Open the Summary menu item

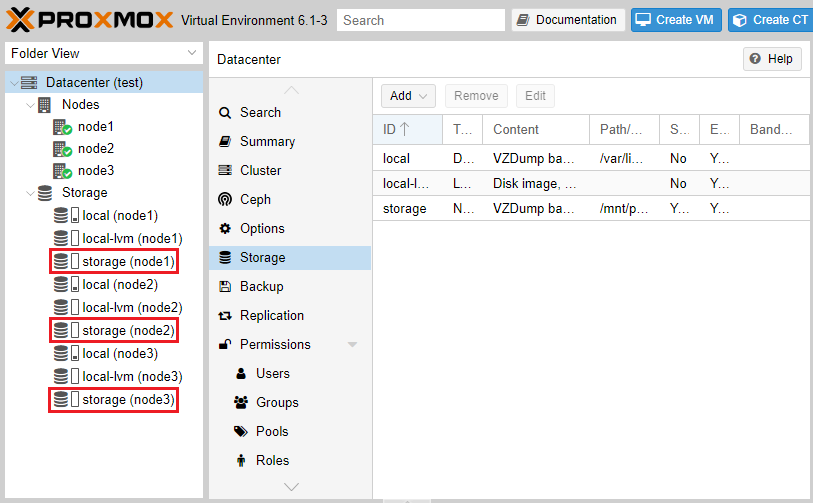(x=267, y=142)
